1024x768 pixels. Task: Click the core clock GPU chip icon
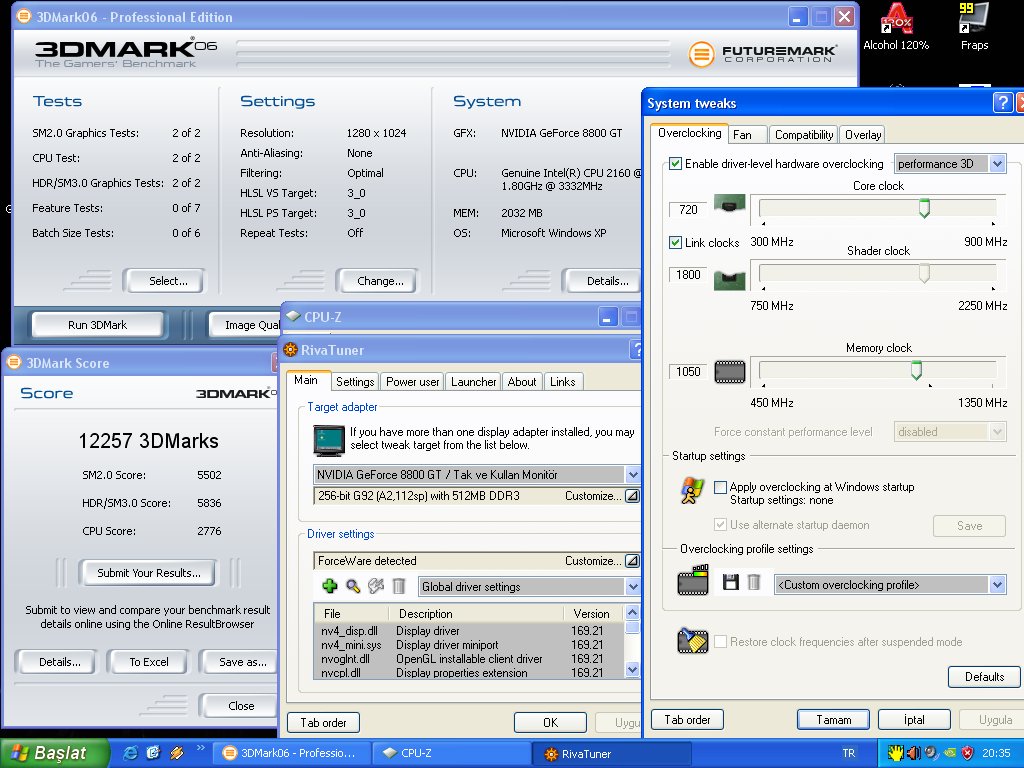729,203
